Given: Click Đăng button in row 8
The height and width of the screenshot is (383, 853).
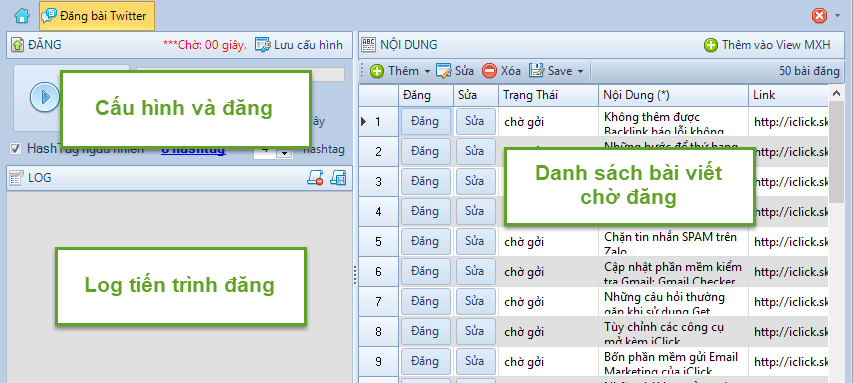Looking at the screenshot, I should pos(425,331).
